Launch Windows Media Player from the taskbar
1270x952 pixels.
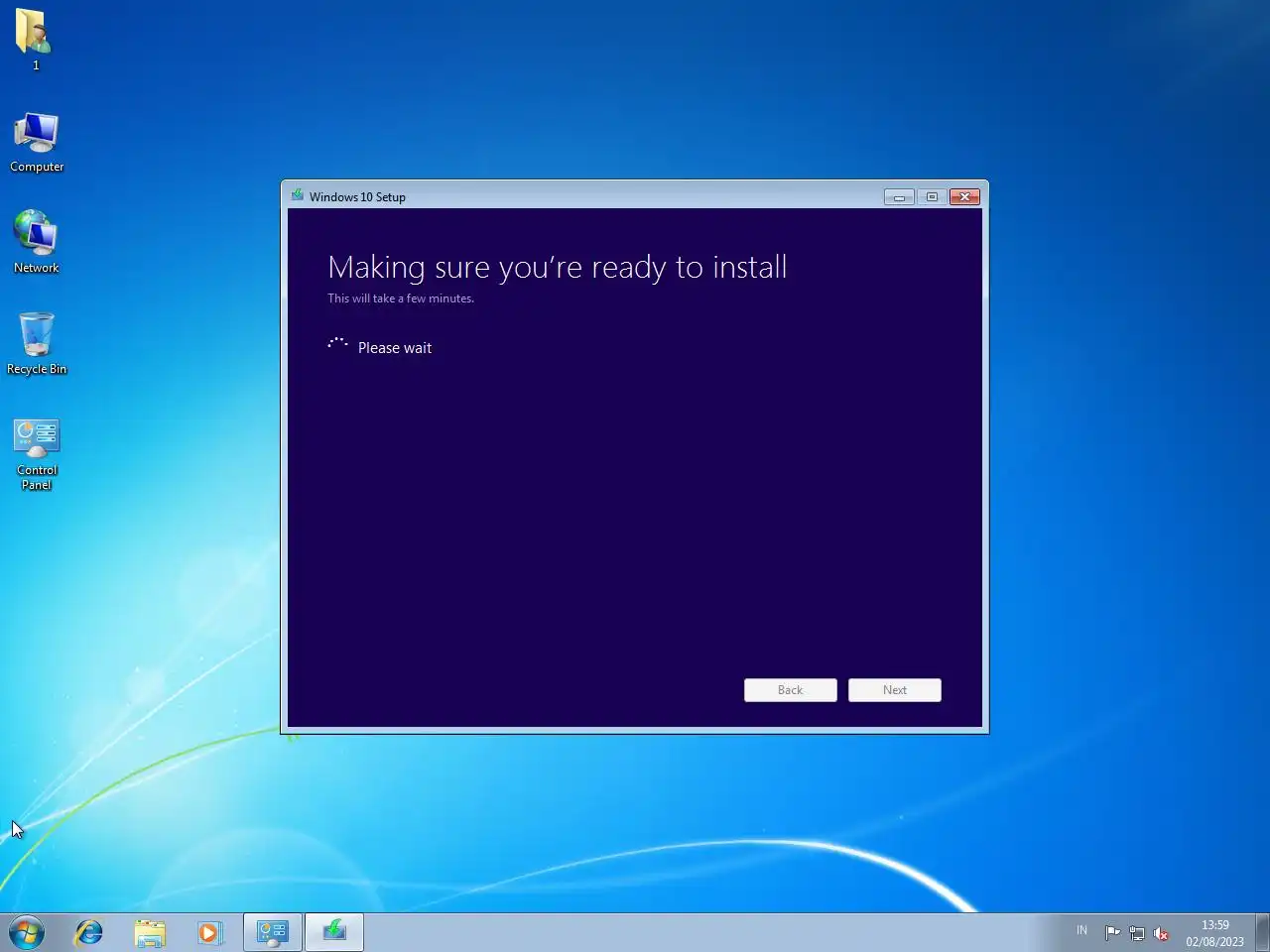point(210,932)
